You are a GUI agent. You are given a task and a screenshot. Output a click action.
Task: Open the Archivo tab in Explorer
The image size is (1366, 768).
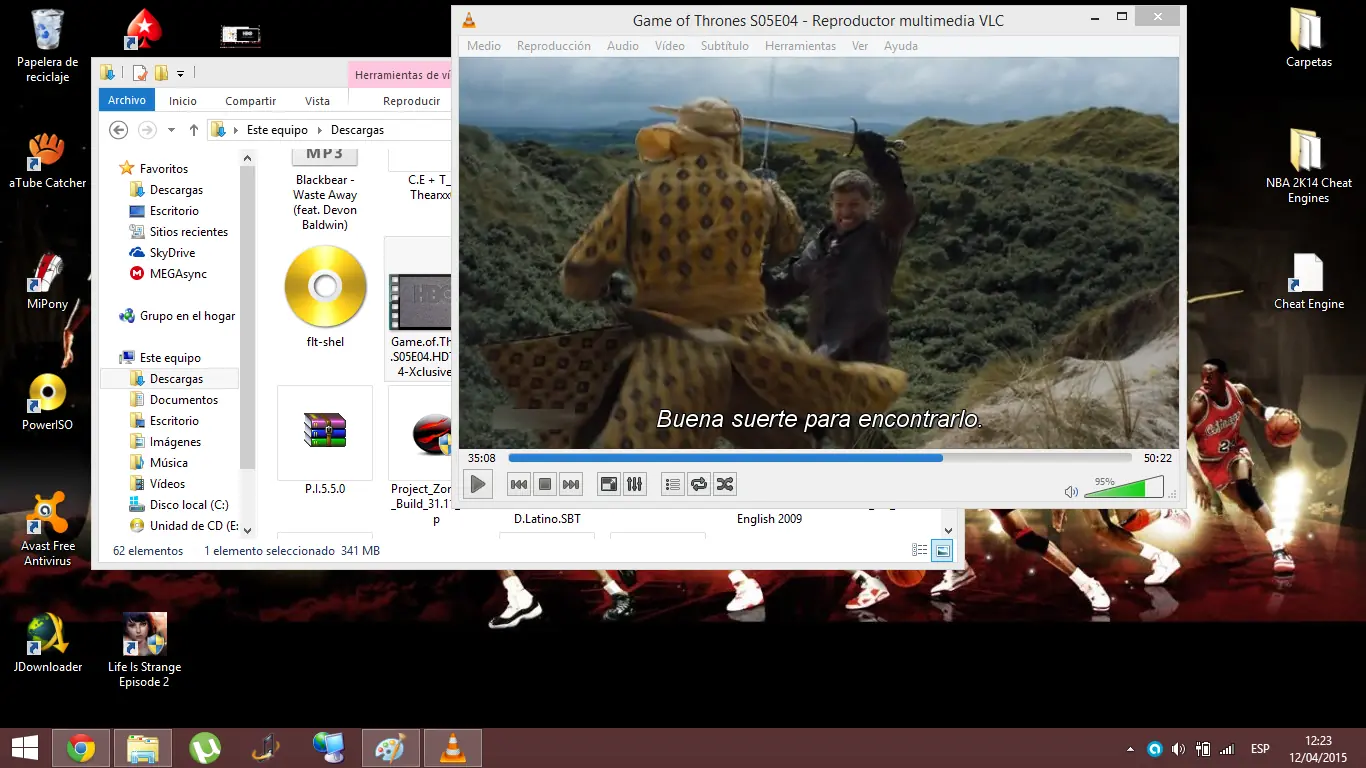(127, 100)
